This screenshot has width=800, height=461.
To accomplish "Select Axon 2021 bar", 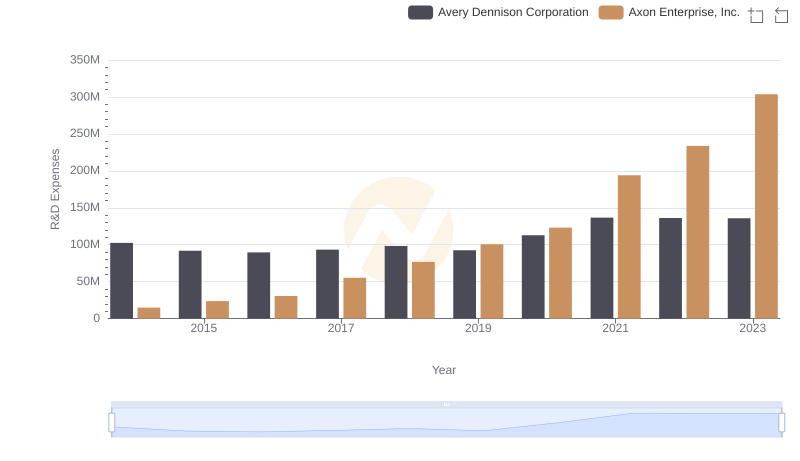I will [629, 247].
